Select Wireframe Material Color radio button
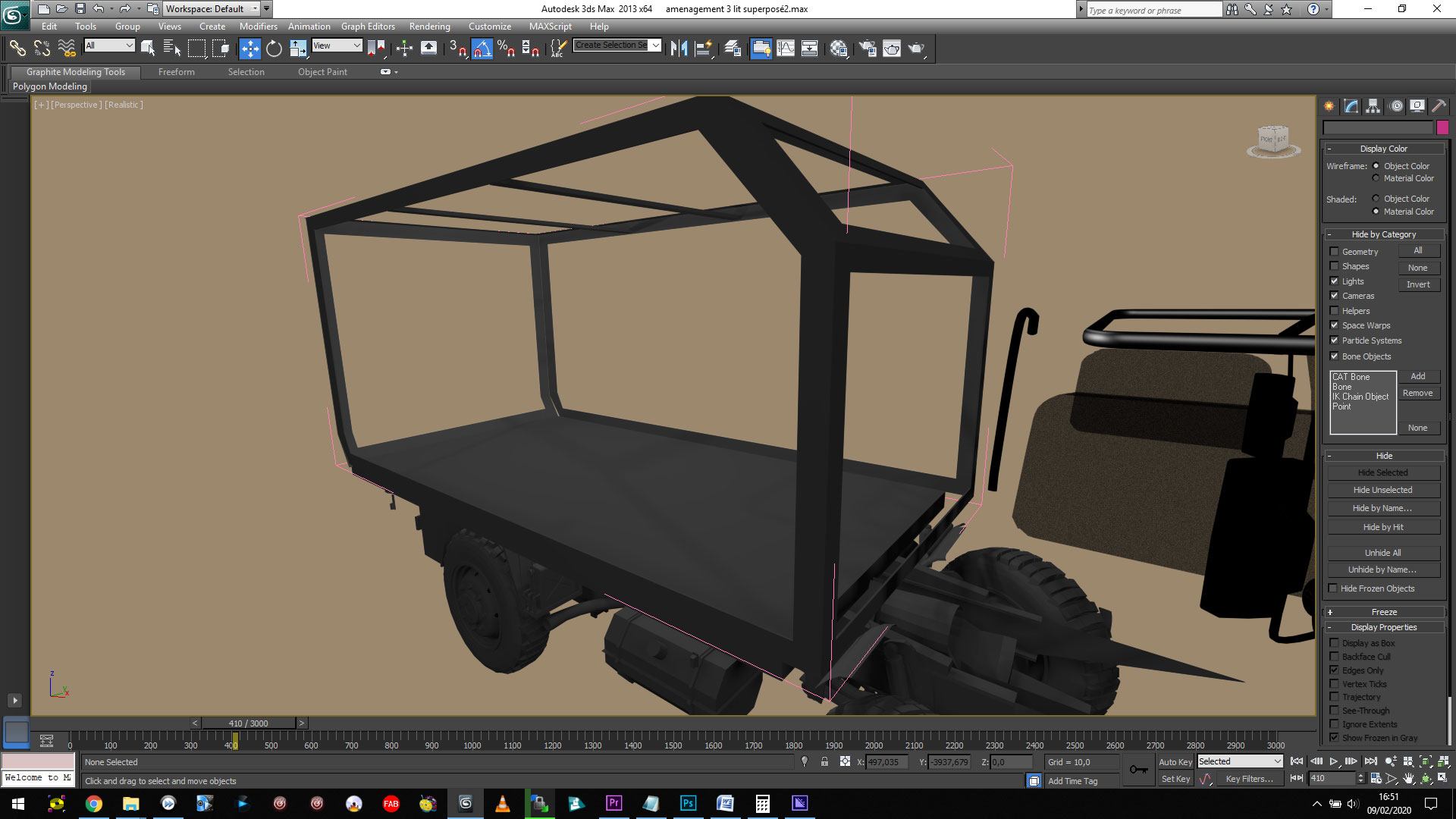This screenshot has width=1456, height=819. click(x=1376, y=178)
